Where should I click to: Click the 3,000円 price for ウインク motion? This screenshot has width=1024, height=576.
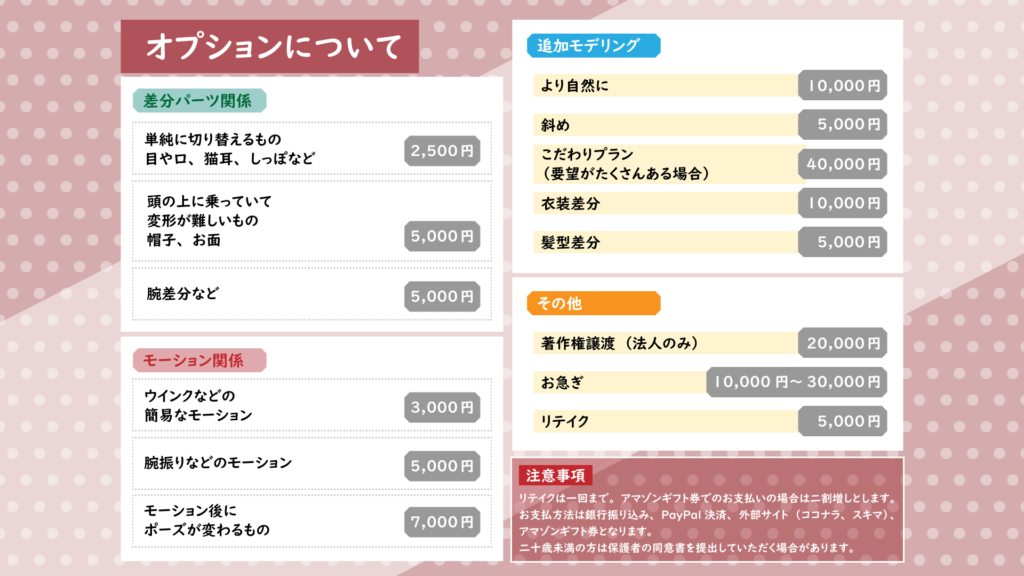[x=442, y=408]
